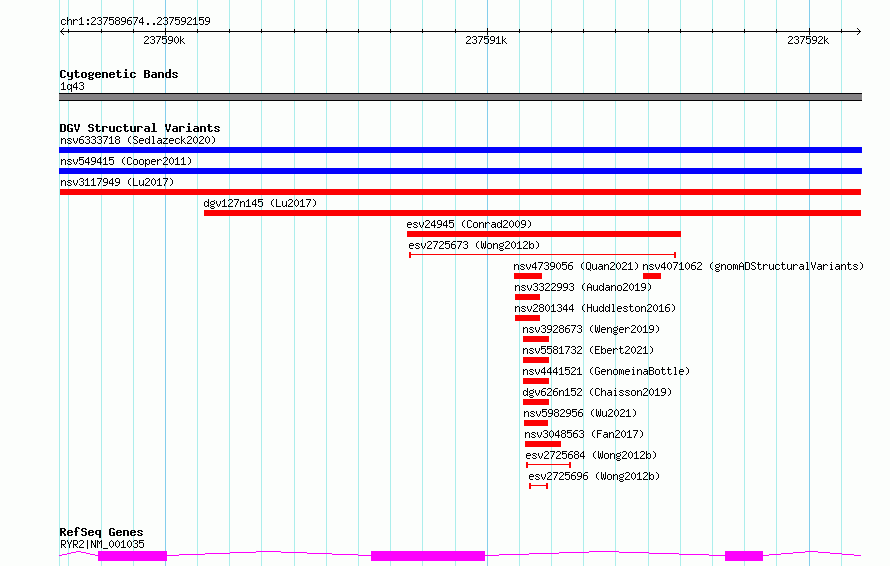The image size is (890, 566).
Task: Open the esv2725684 (Wong2012b) label
Action: (591, 455)
